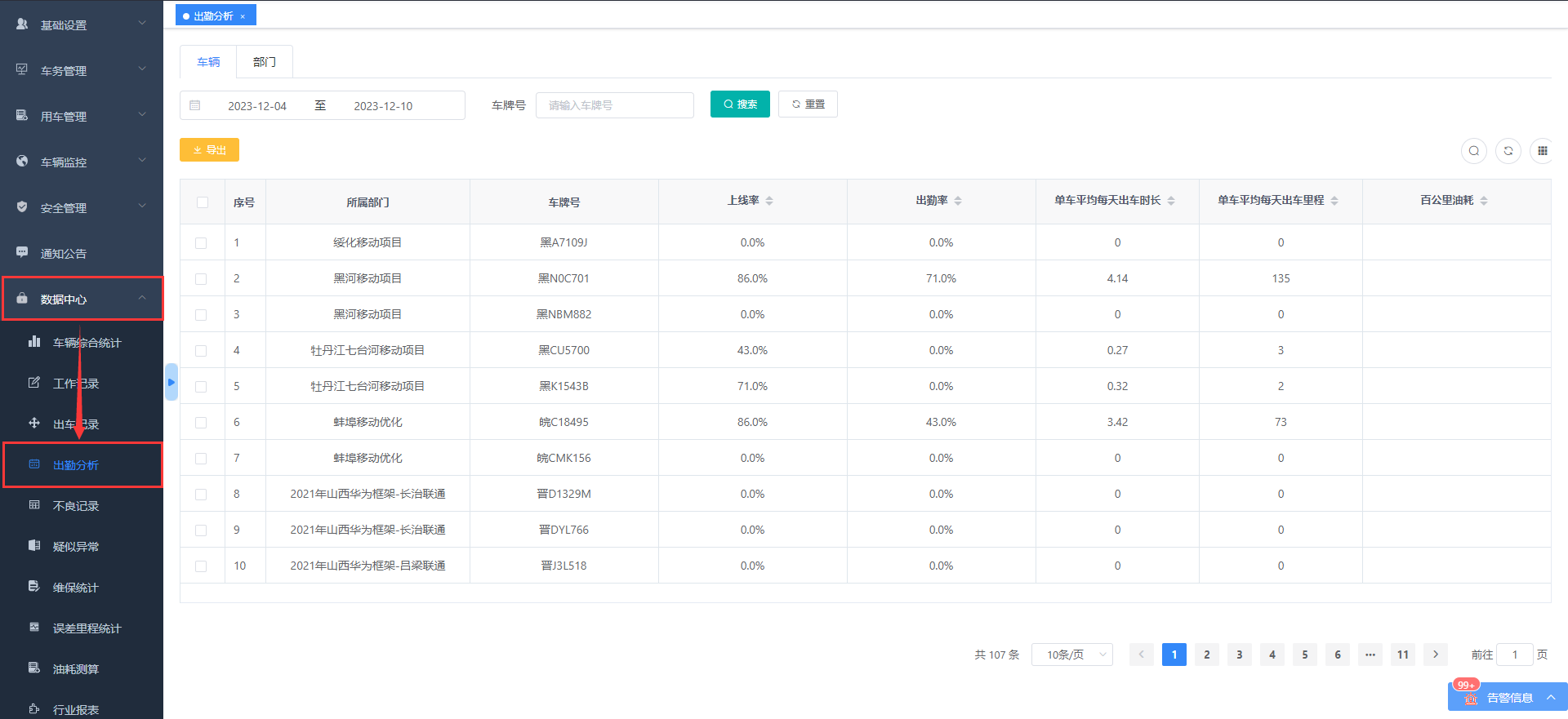Viewport: 1568px width, 719px height.
Task: Click the 告警信息 alarm bell icon
Action: (x=1471, y=699)
